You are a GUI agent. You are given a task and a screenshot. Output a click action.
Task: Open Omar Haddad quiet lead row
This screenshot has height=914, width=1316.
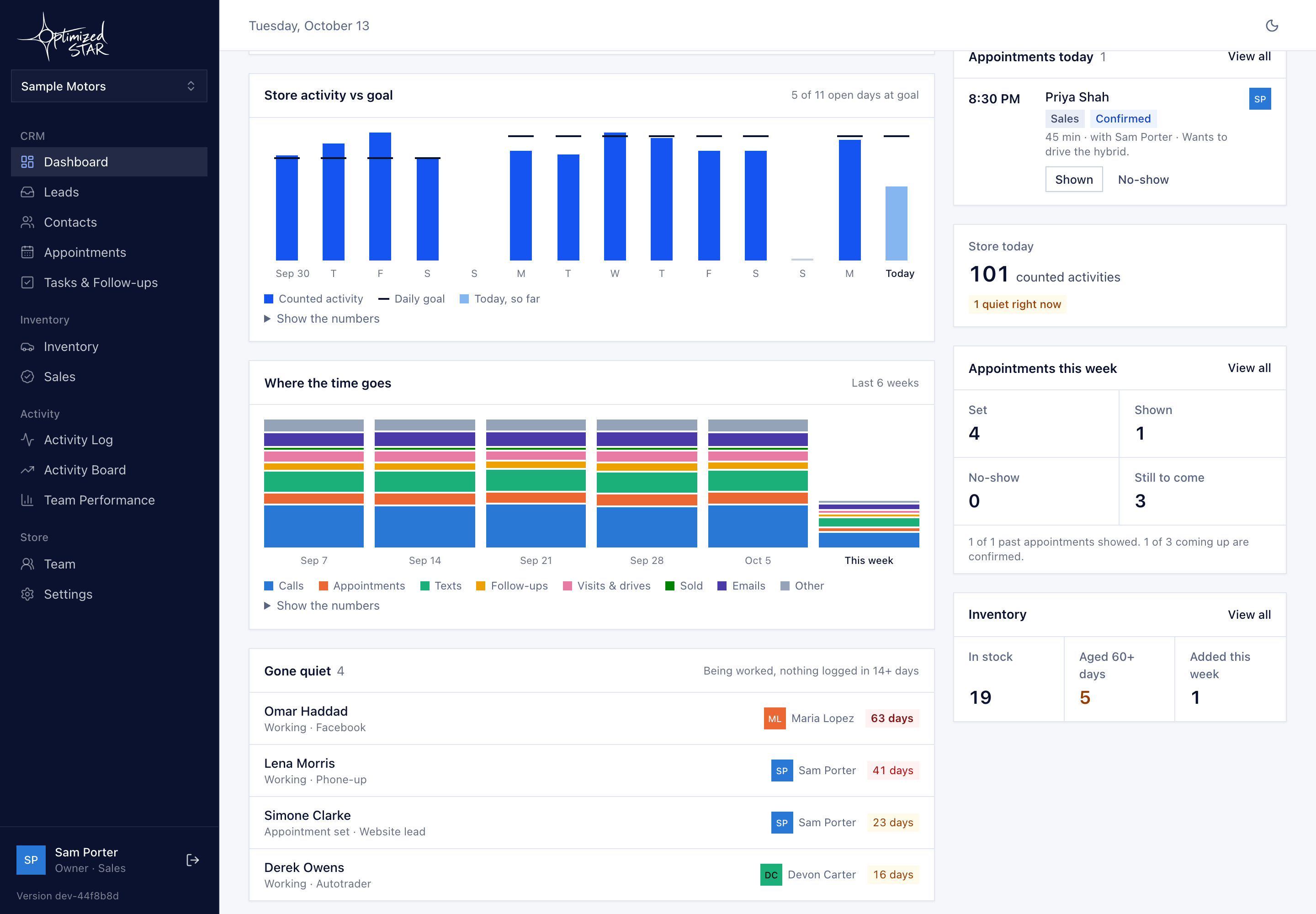(592, 719)
